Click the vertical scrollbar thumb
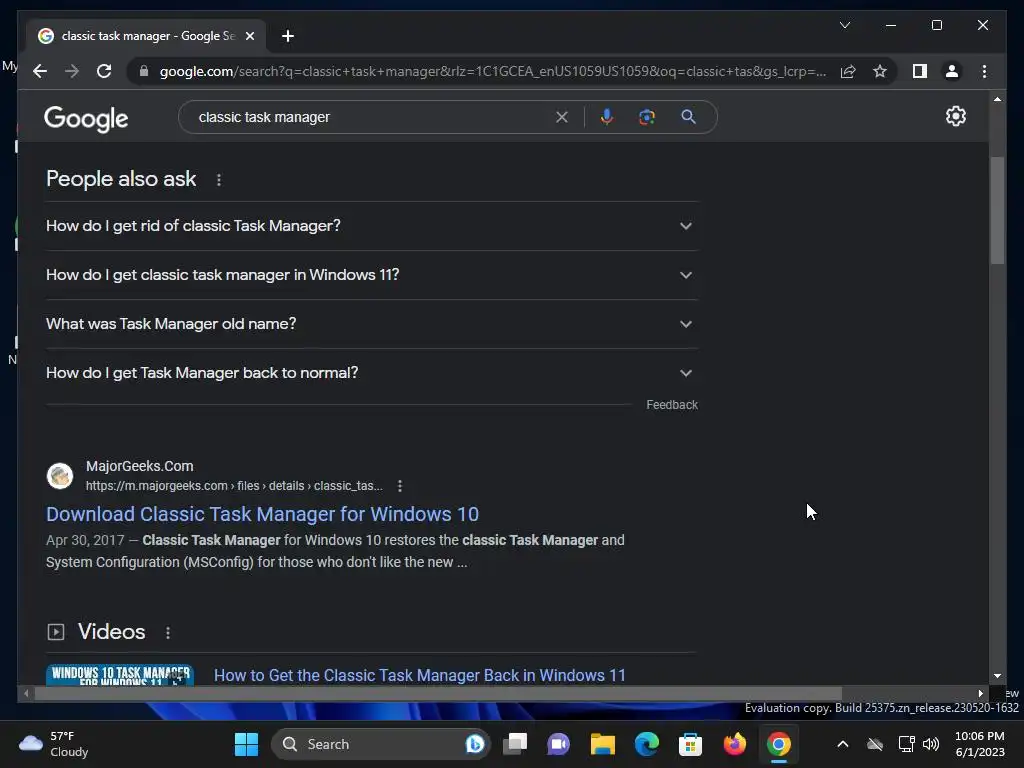 [997, 210]
